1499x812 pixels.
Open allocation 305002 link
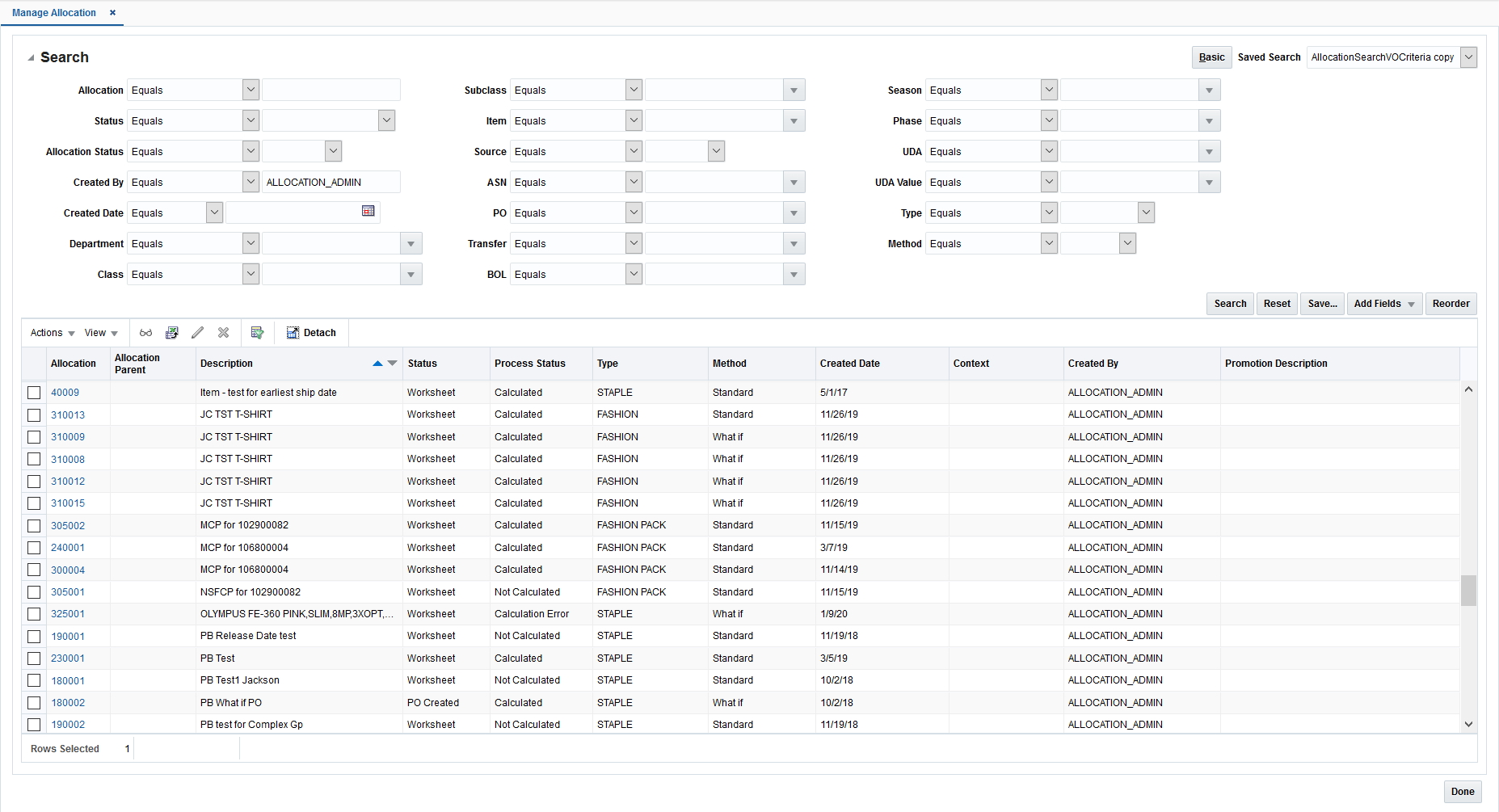(x=66, y=525)
